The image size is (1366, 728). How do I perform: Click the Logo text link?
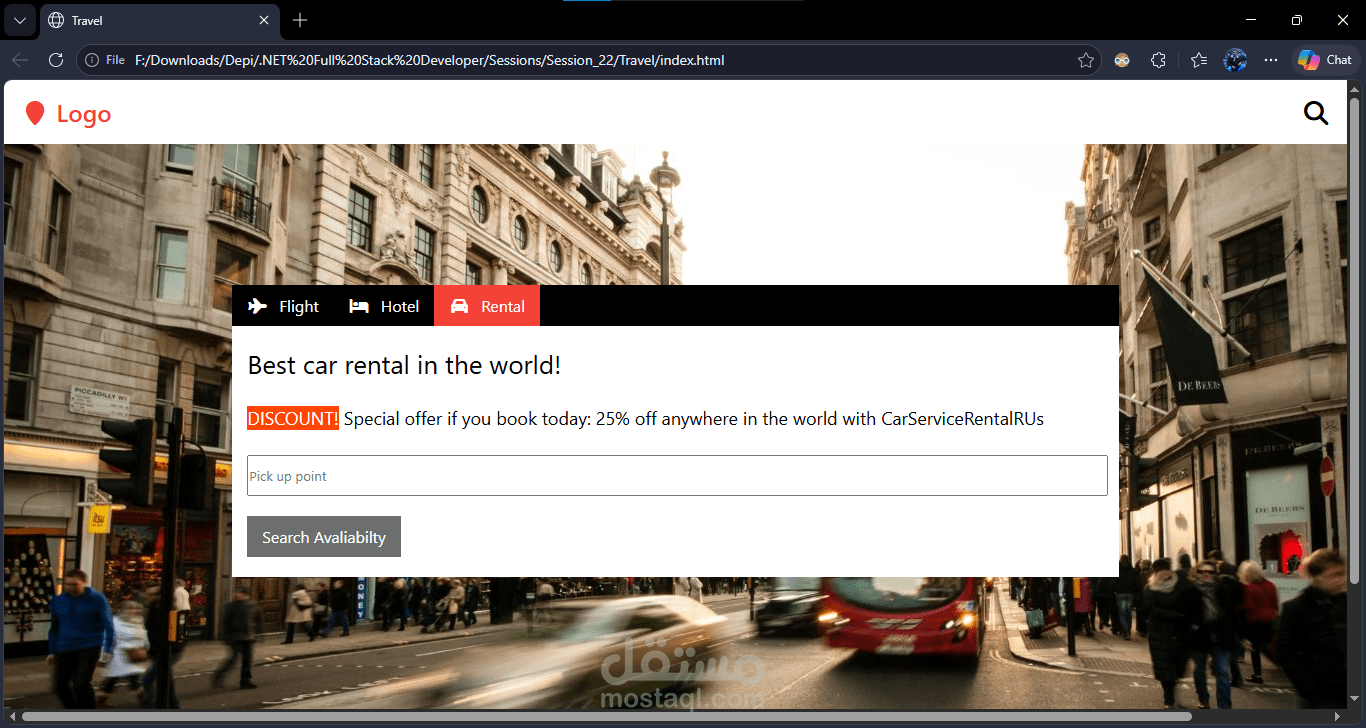(x=84, y=114)
